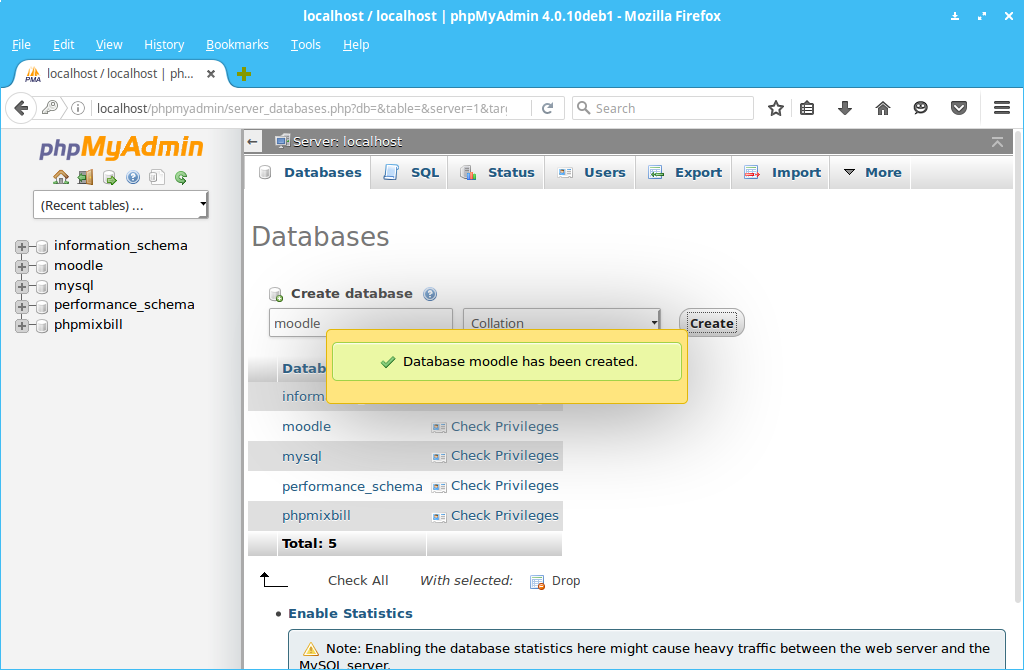Open the Query window icon in sidebar
Image resolution: width=1024 pixels, height=670 pixels.
pos(110,178)
